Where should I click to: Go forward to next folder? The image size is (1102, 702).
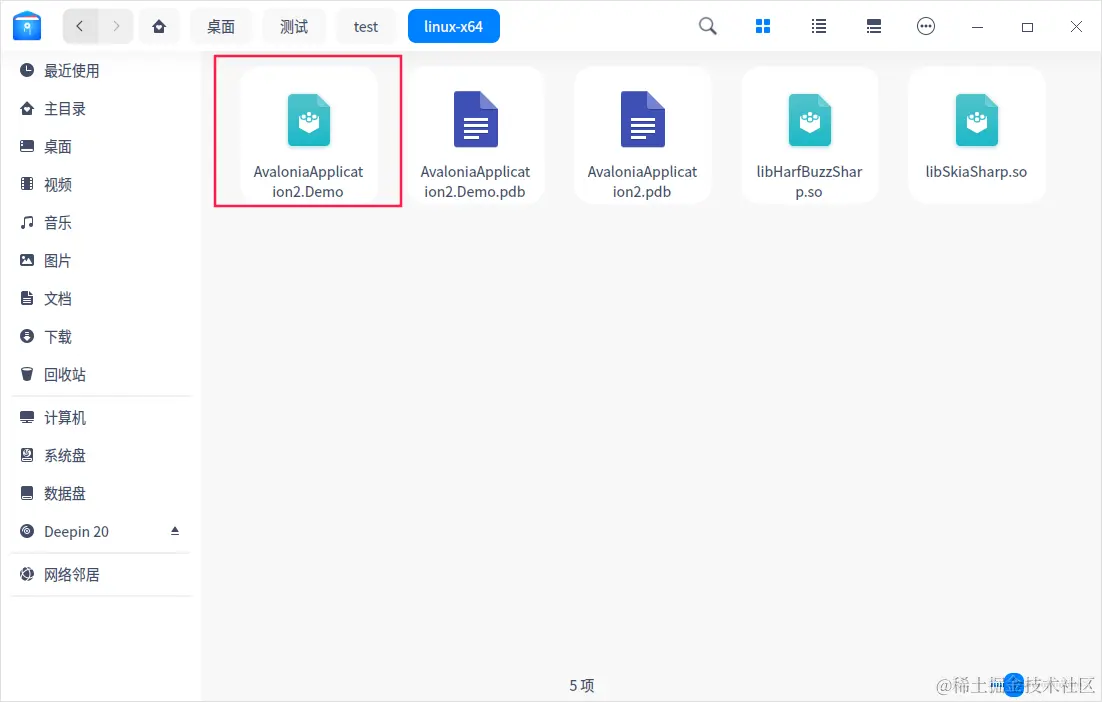(x=116, y=27)
